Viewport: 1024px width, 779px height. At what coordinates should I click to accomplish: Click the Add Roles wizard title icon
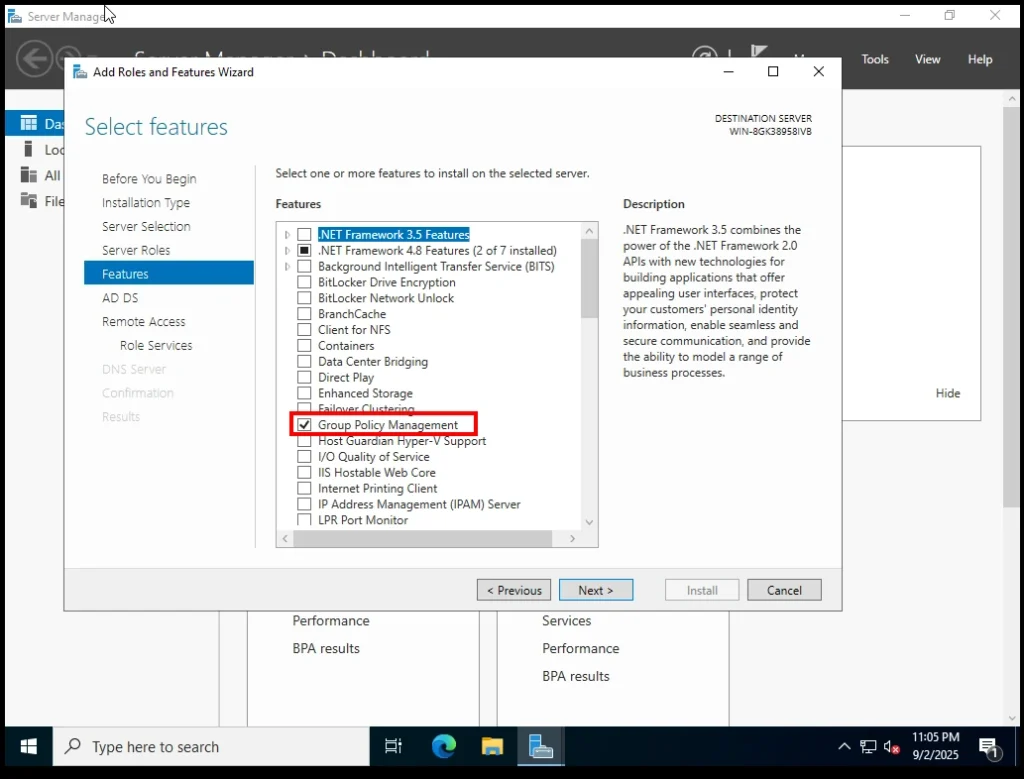coord(80,72)
